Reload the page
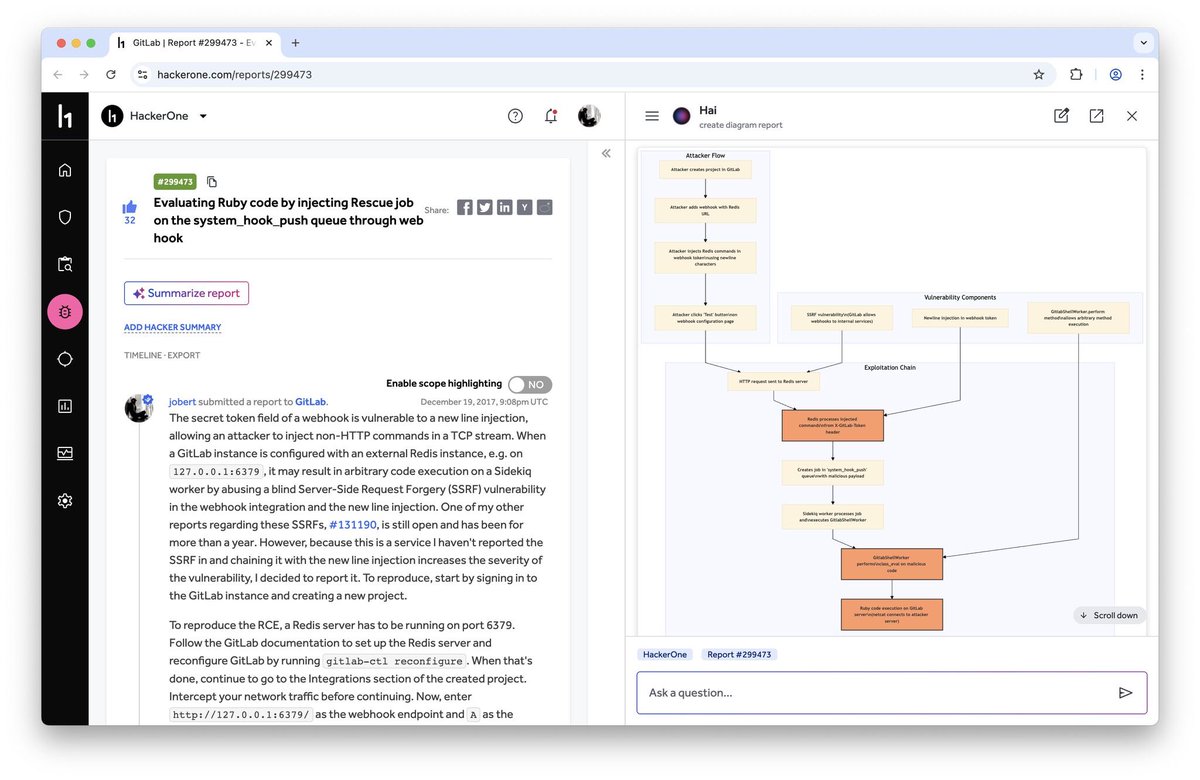The image size is (1200, 780). 110,74
